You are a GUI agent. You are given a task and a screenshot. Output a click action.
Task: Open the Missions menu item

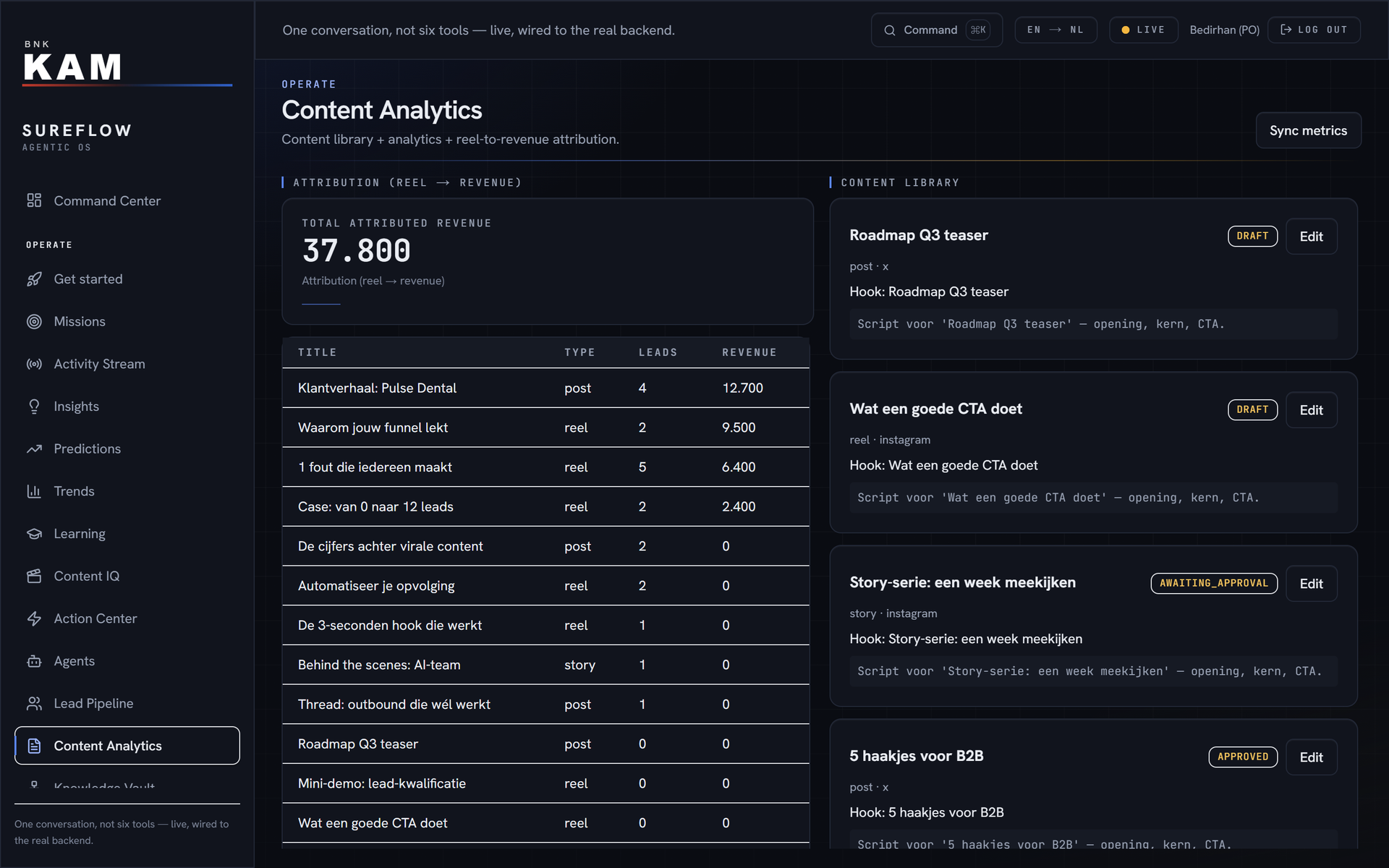tap(127, 322)
